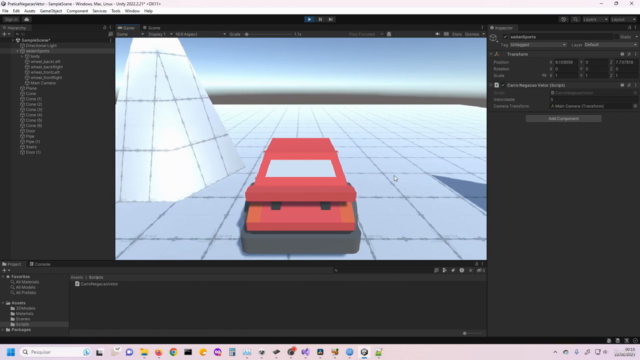Image resolution: width=640 pixels, height=360 pixels.
Task: Select Main Camera in Hierarchy
Action: (x=43, y=83)
